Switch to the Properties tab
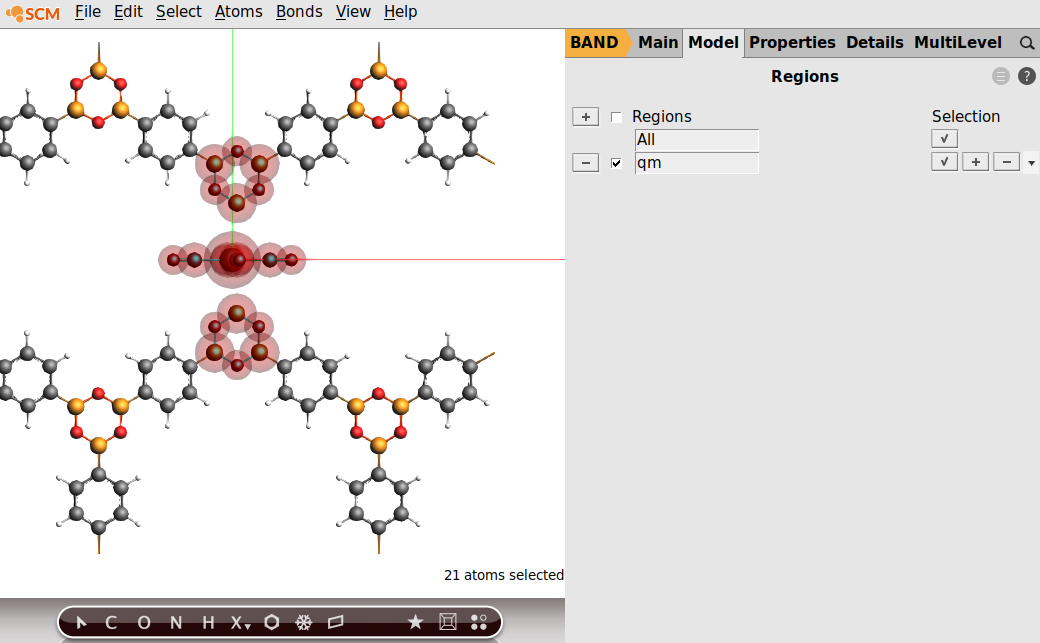The width and height of the screenshot is (1040, 643). pos(792,42)
